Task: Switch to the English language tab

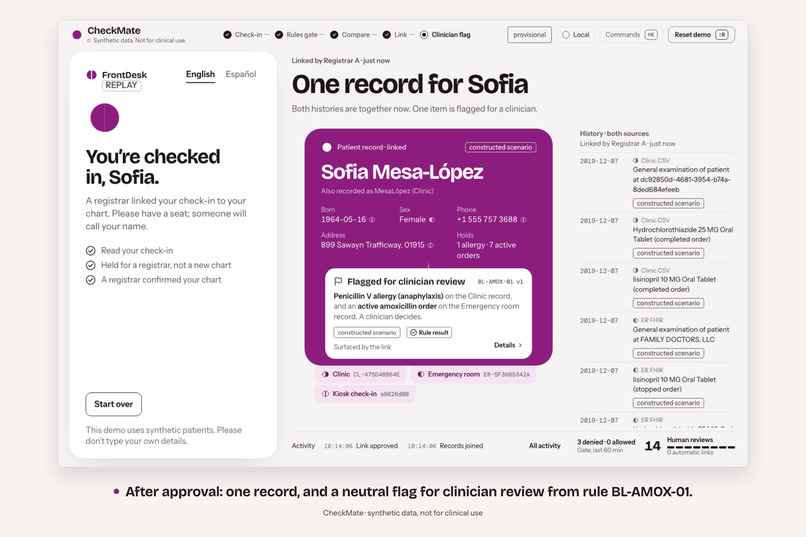Action: pyautogui.click(x=200, y=74)
